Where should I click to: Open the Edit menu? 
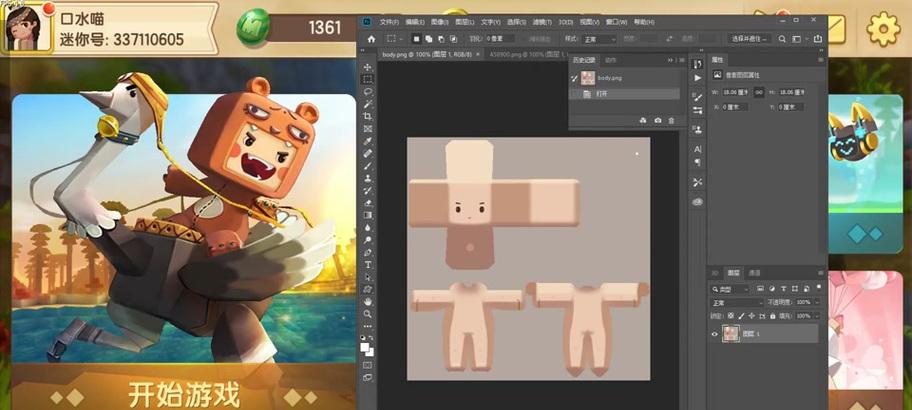[415, 22]
